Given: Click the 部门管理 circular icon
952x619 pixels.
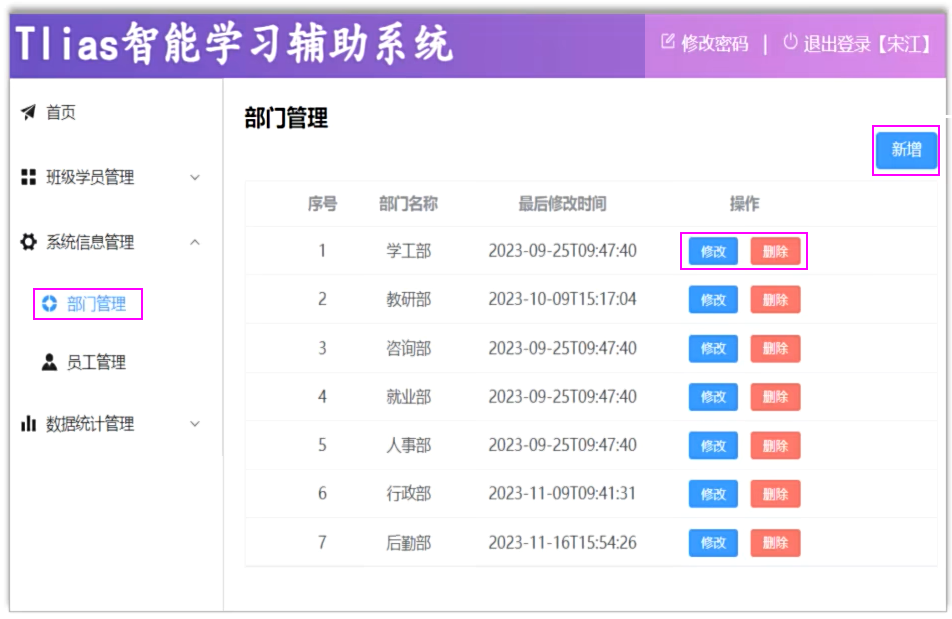Looking at the screenshot, I should point(49,304).
